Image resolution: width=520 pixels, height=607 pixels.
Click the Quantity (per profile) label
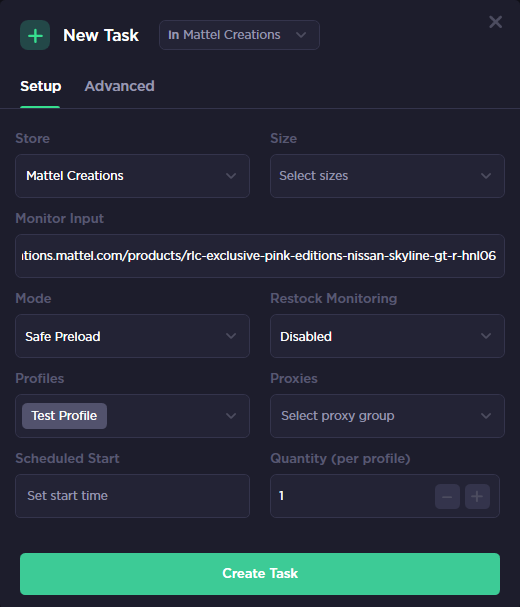coord(340,458)
